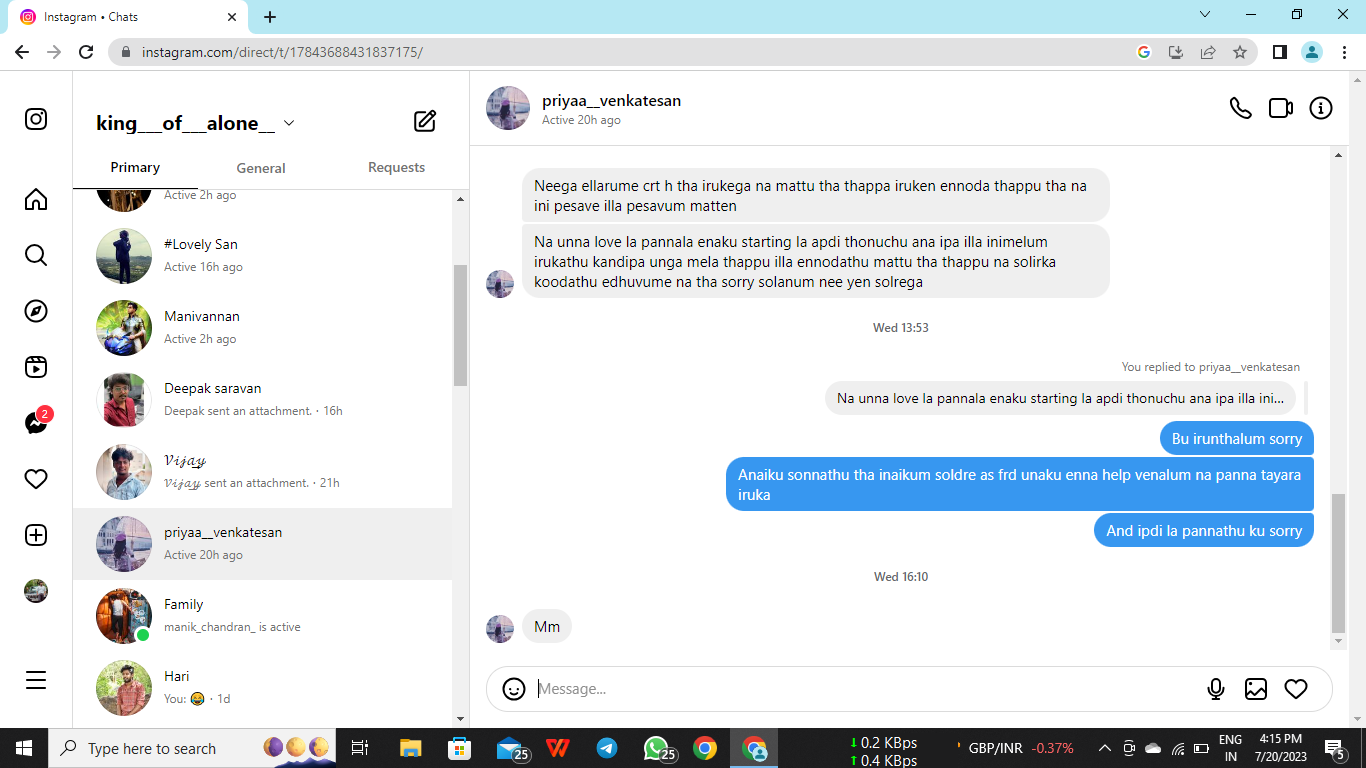Open the emoji picker in the message box
This screenshot has height=768, width=1366.
tap(514, 689)
